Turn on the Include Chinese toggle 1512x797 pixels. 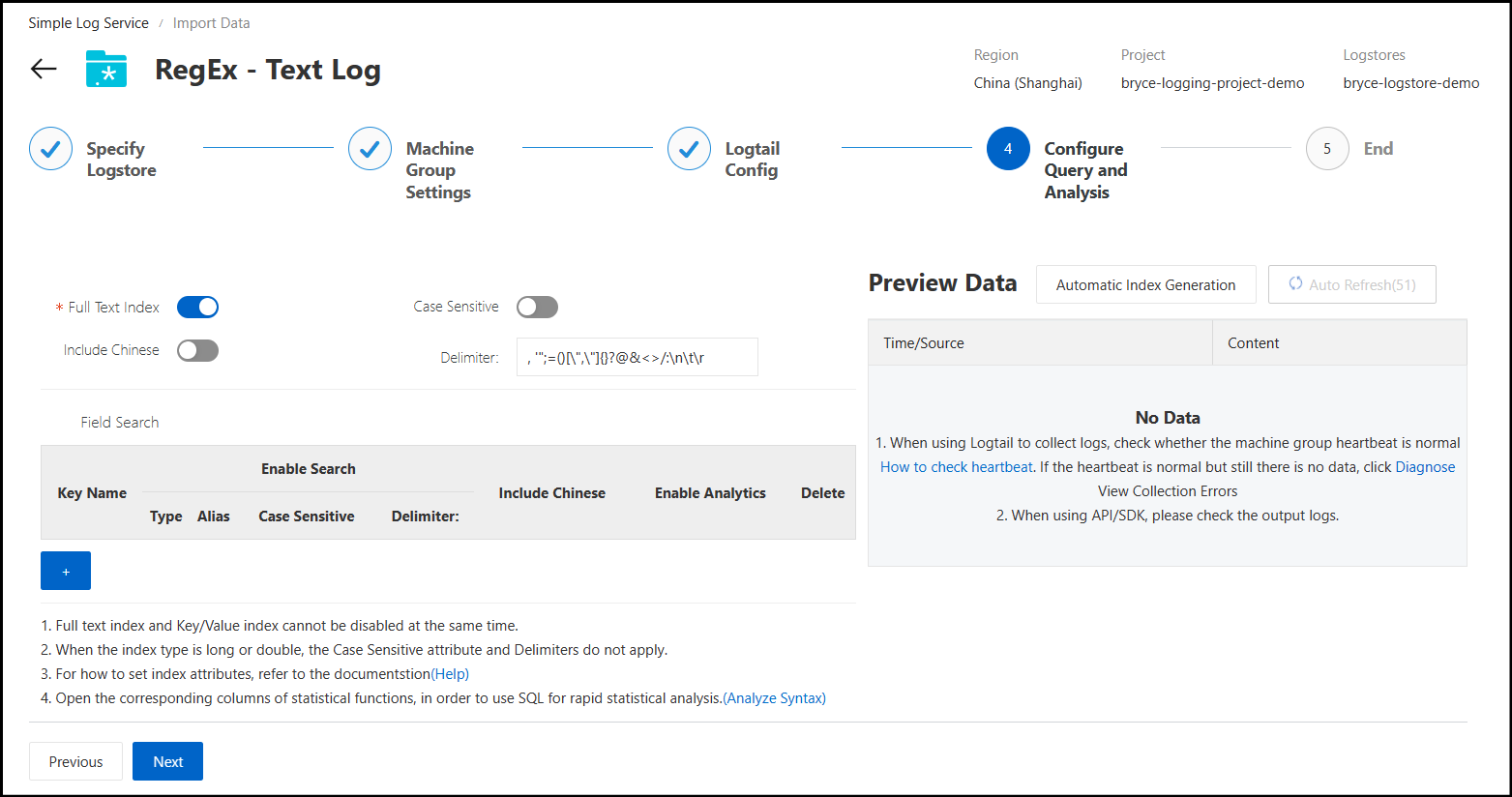(x=197, y=350)
